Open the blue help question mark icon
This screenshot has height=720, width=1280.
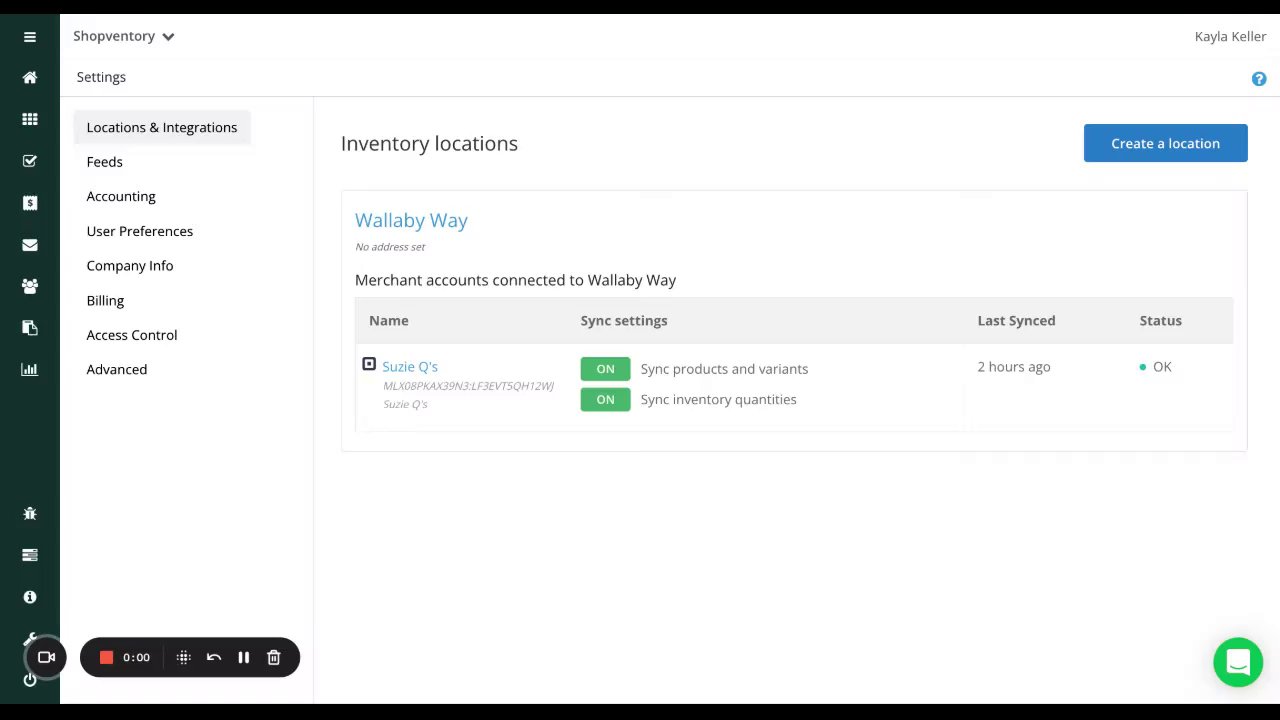tap(1259, 79)
